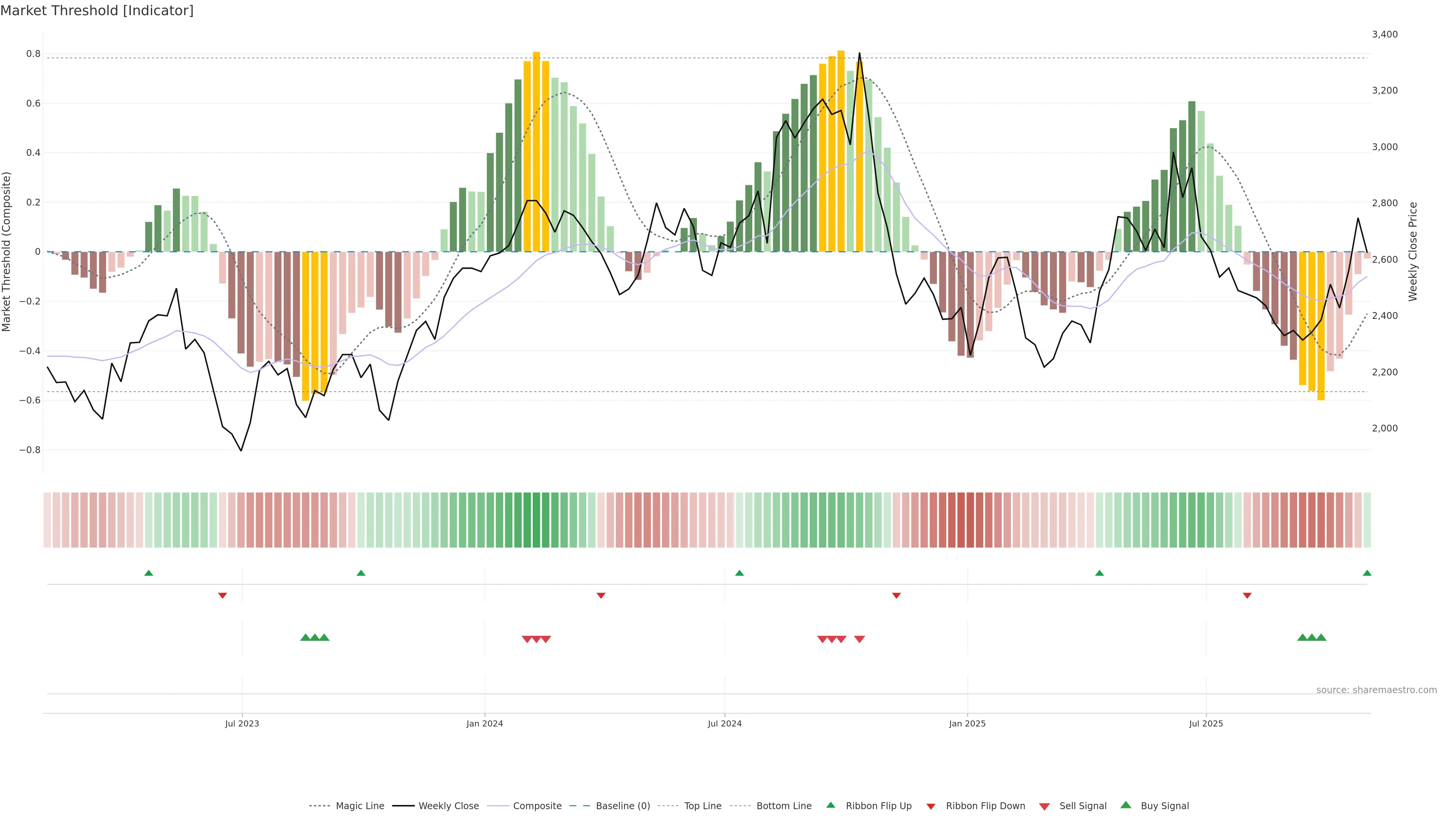This screenshot has width=1456, height=819.
Task: Open the sharemaestro.com source link
Action: click(1376, 690)
